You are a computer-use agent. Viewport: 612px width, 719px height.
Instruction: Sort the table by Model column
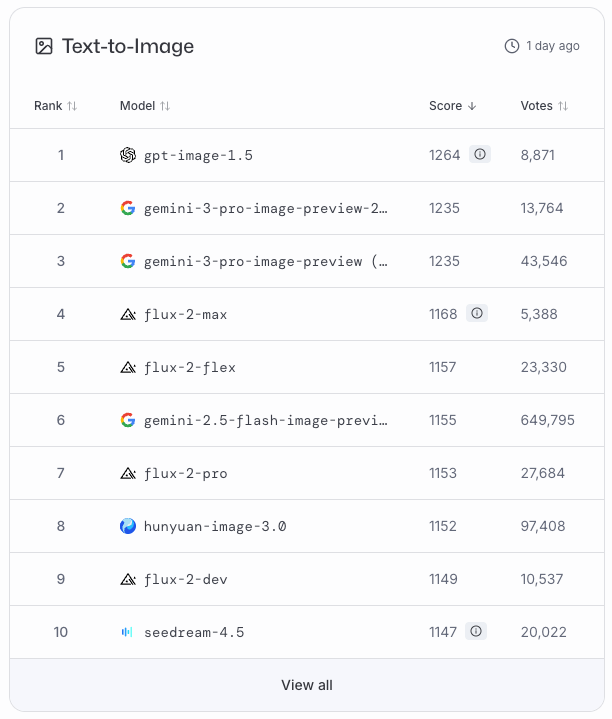coord(145,106)
